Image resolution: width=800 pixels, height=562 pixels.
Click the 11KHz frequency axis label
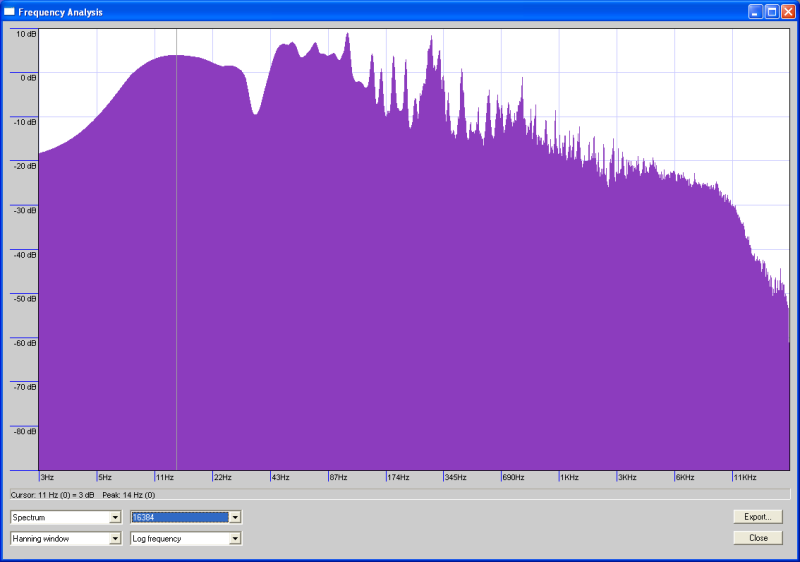click(745, 477)
